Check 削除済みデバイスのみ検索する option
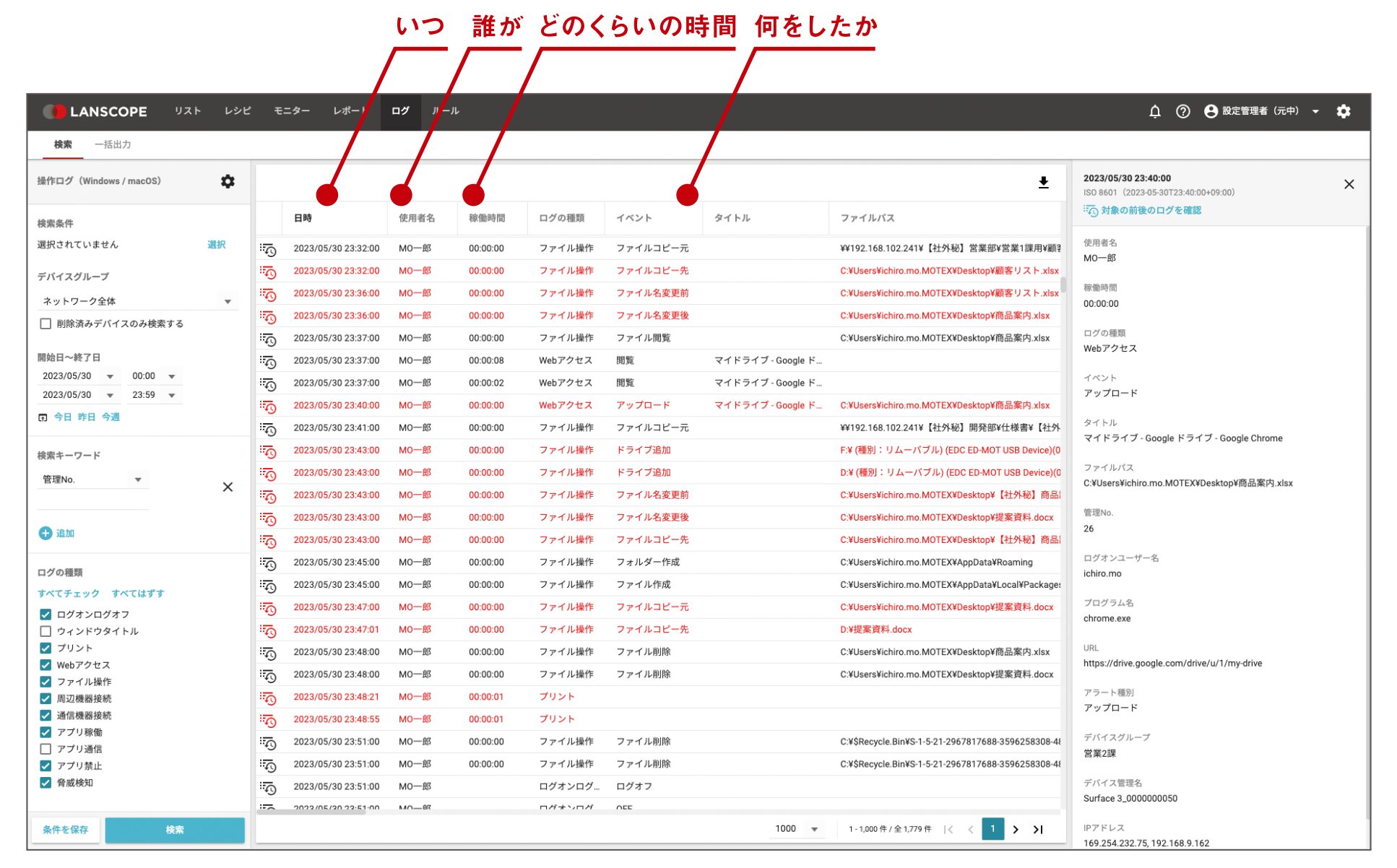This screenshot has width=1397, height=868. (46, 324)
